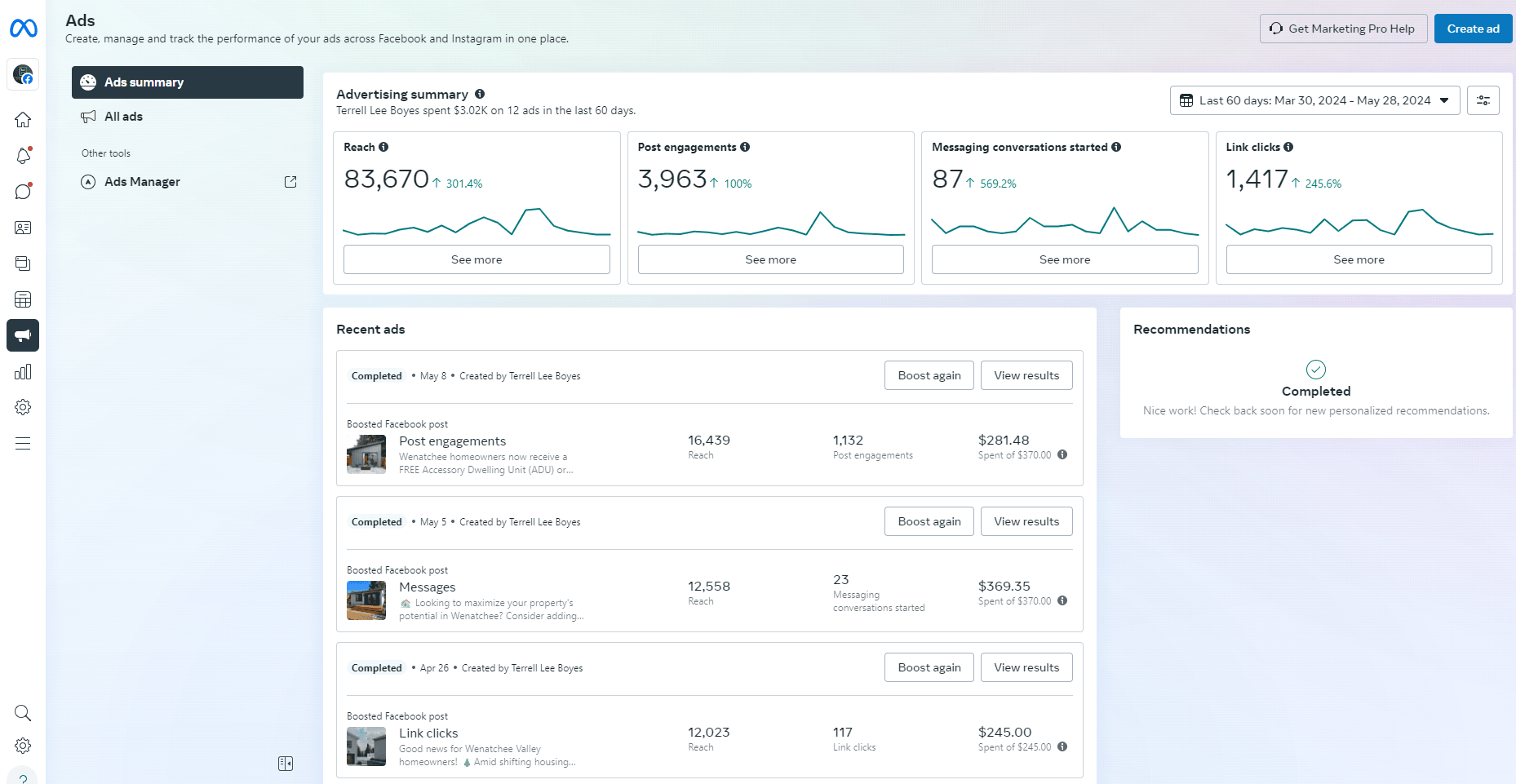
Task: Open the Home icon in sidebar
Action: pyautogui.click(x=23, y=120)
